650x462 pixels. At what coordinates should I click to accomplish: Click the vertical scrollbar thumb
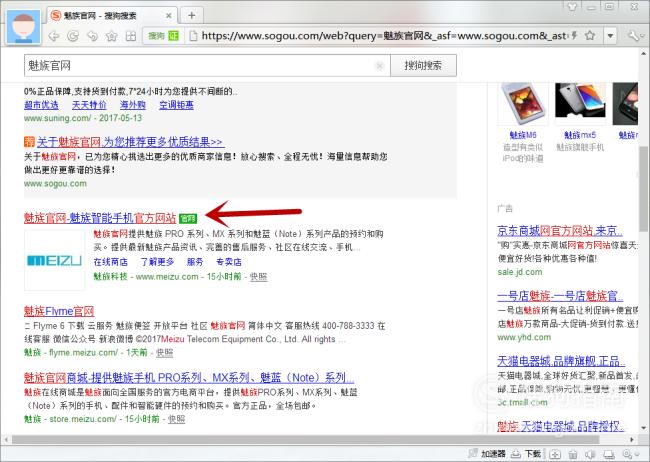(643, 189)
